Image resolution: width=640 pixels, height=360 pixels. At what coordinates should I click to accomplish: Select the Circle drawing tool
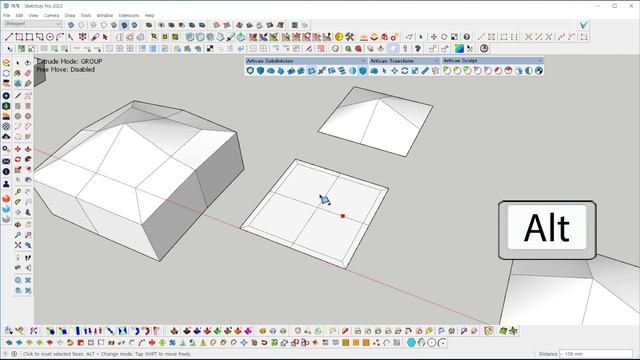[x=50, y=37]
